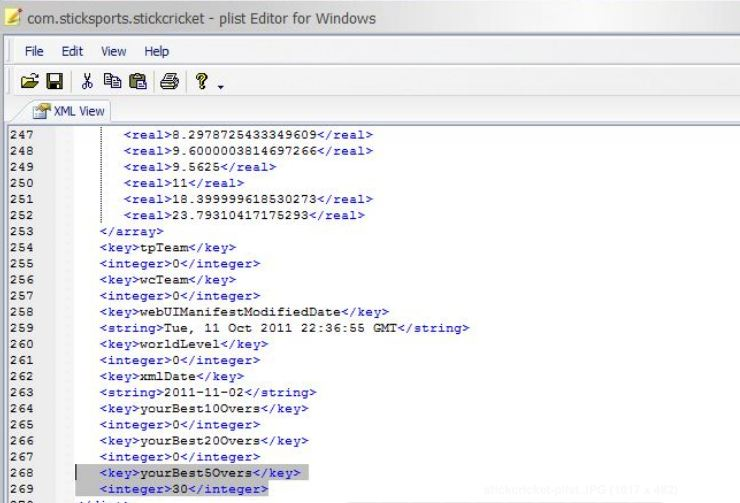740x503 pixels.
Task: Open the File menu
Action: [34, 51]
